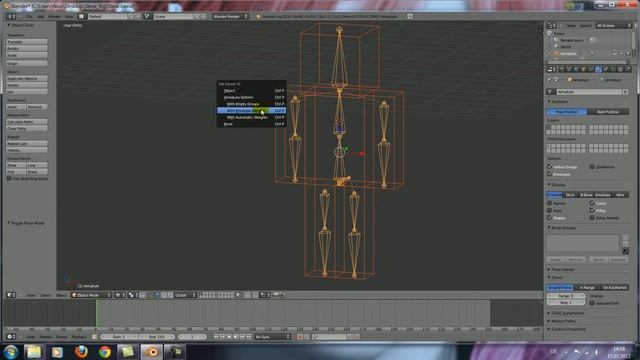Click the Duplicate Objects button

pyautogui.click(x=27, y=78)
